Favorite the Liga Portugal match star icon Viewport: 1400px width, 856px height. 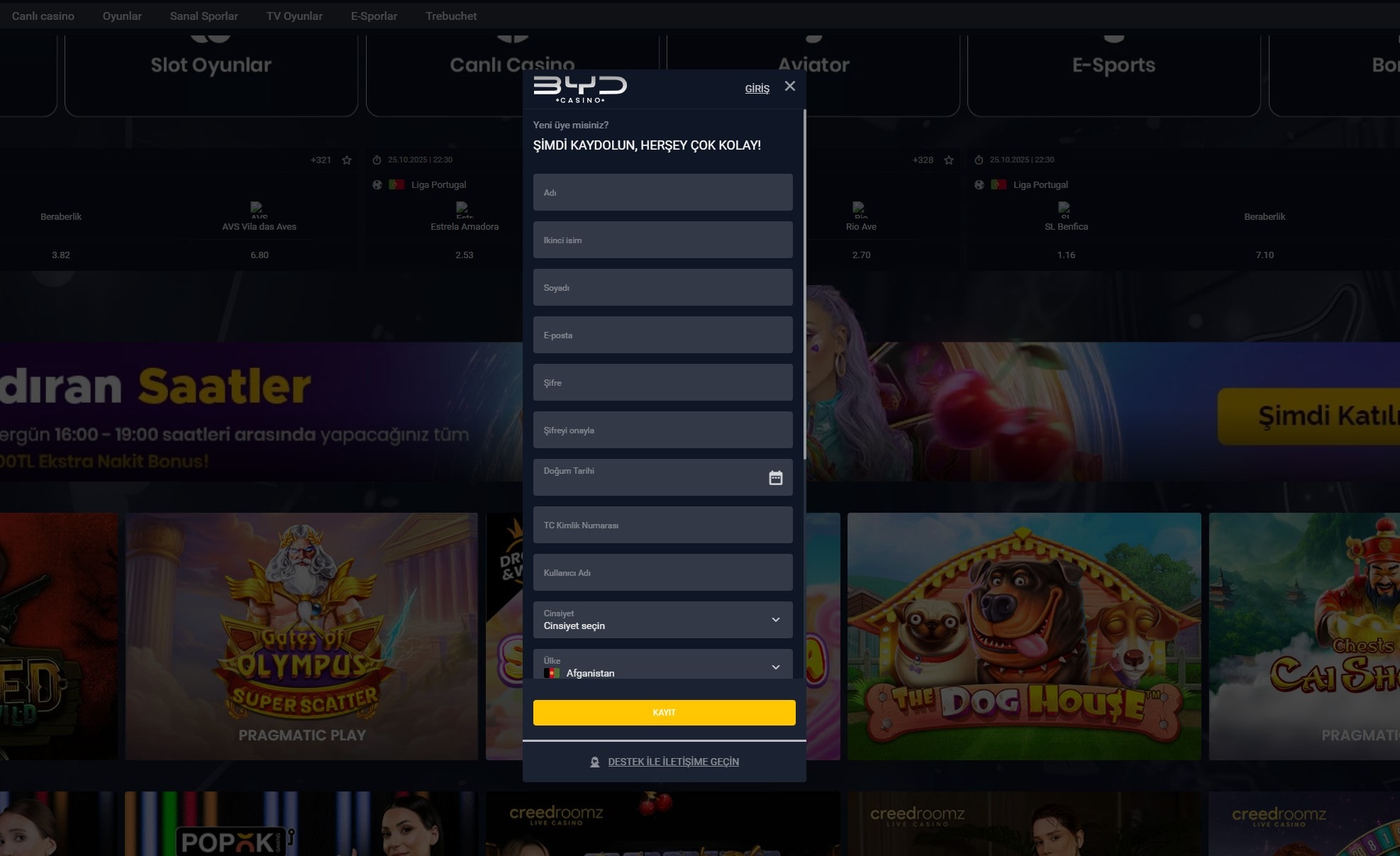[348, 160]
